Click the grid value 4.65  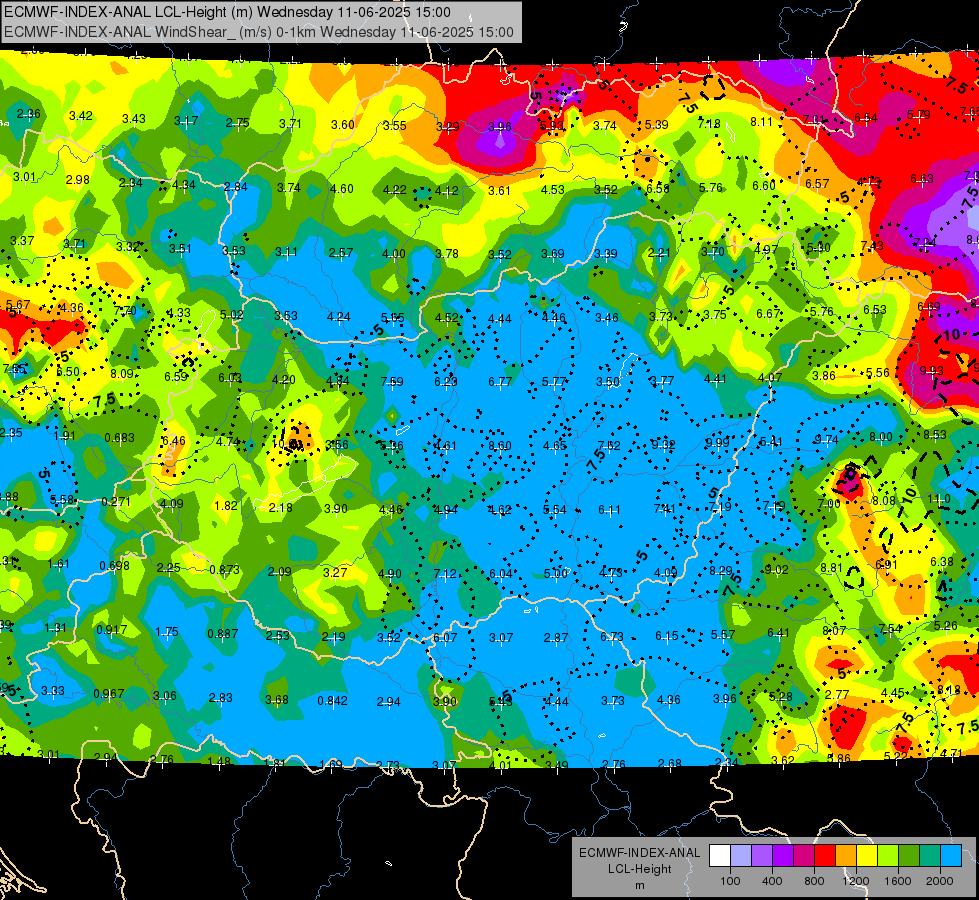[555, 445]
